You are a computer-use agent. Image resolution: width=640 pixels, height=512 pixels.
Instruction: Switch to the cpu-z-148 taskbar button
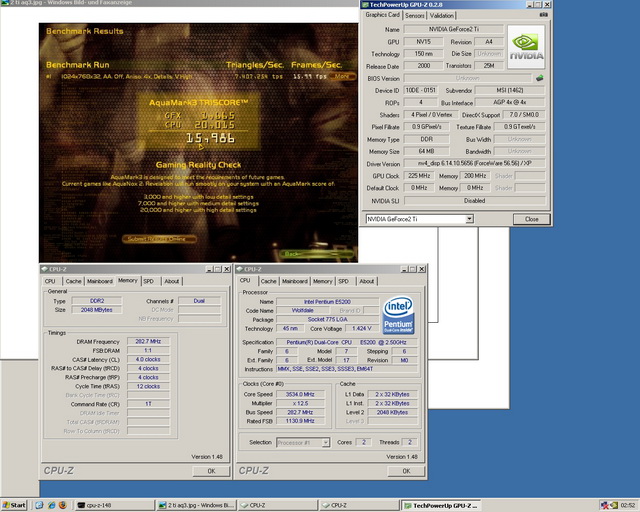[x=114, y=505]
